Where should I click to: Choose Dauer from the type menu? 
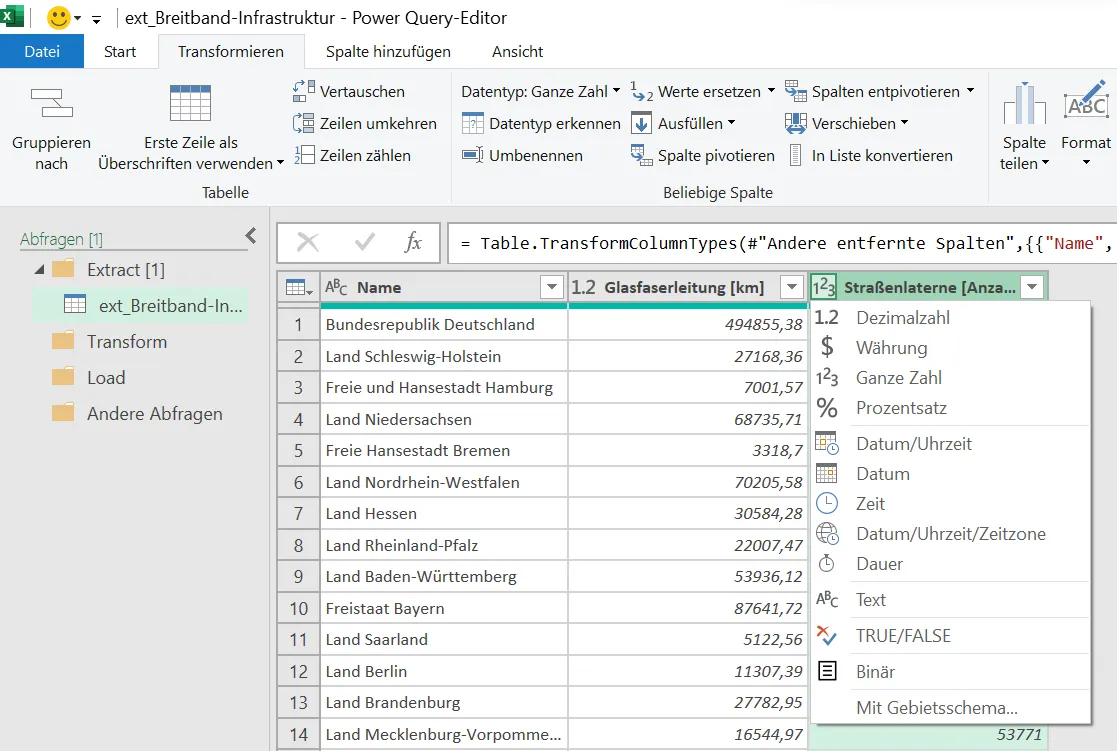(x=950, y=564)
